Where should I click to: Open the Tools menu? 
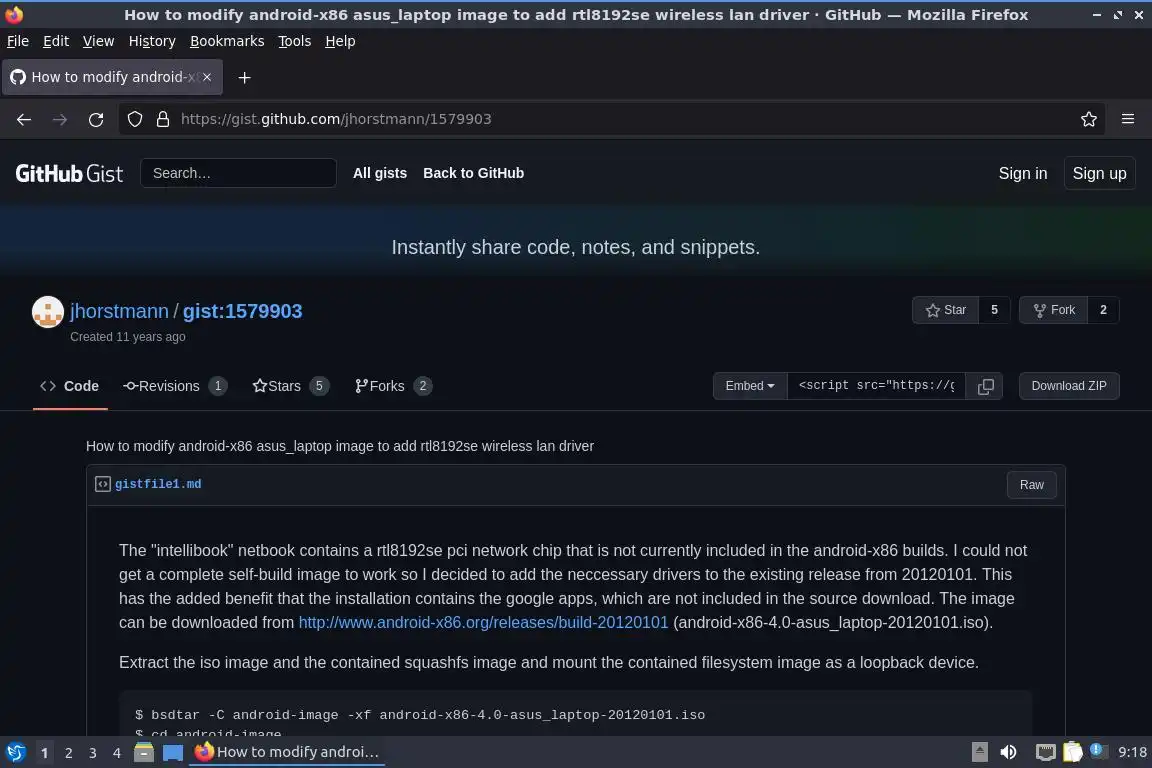(295, 41)
